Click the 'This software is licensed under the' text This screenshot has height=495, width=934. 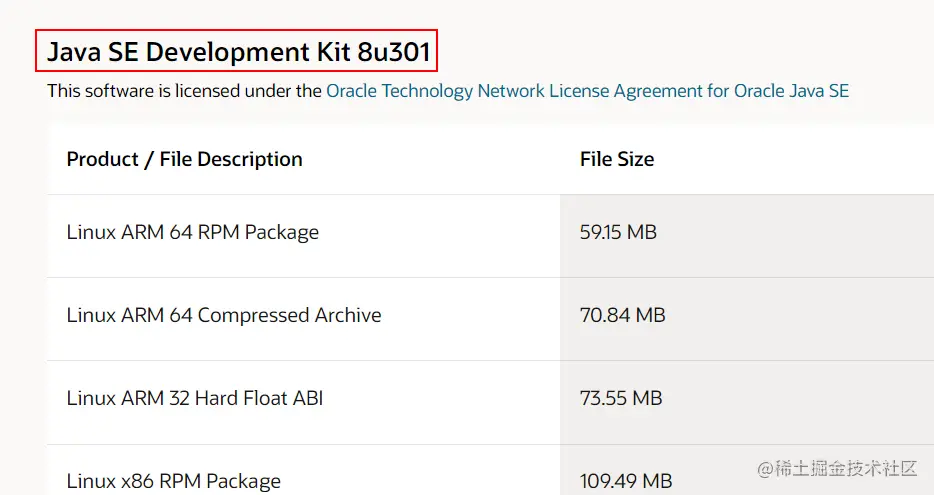185,91
